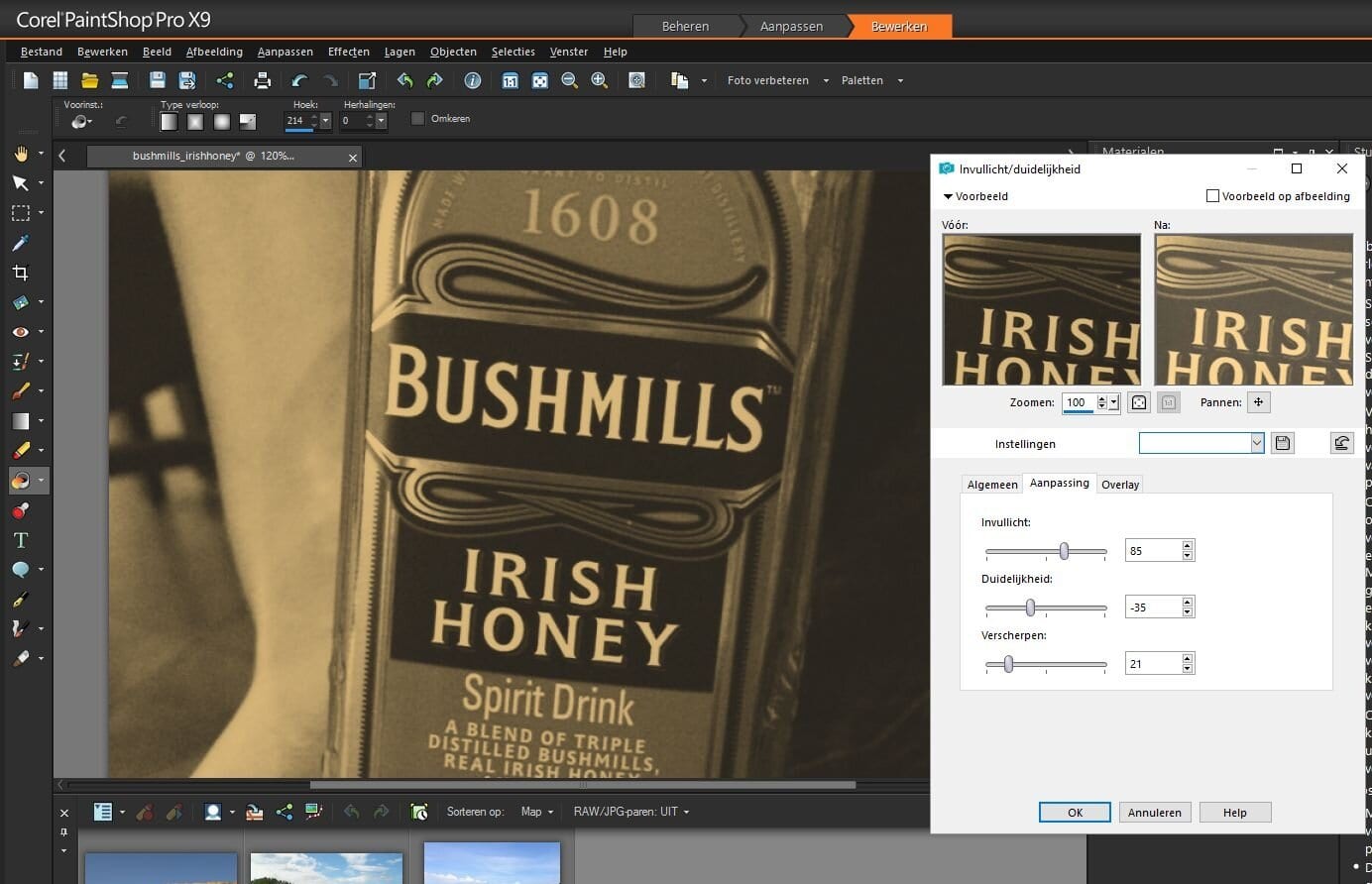Open the Effecten menu
The width and height of the screenshot is (1372, 884).
point(348,52)
